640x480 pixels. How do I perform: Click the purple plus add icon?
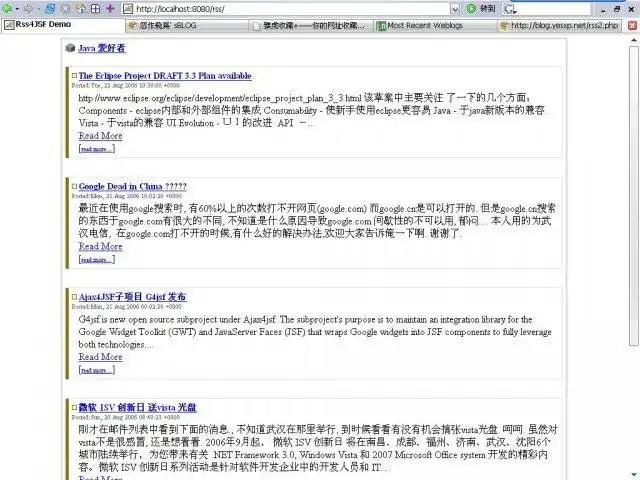pos(110,8)
